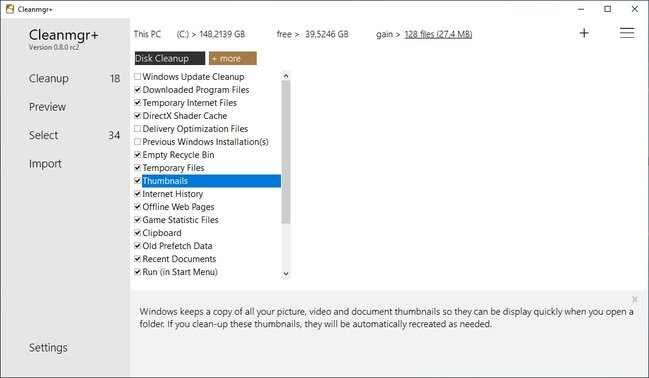The image size is (649, 378).
Task: Open the Select section in sidebar
Action: tap(43, 135)
